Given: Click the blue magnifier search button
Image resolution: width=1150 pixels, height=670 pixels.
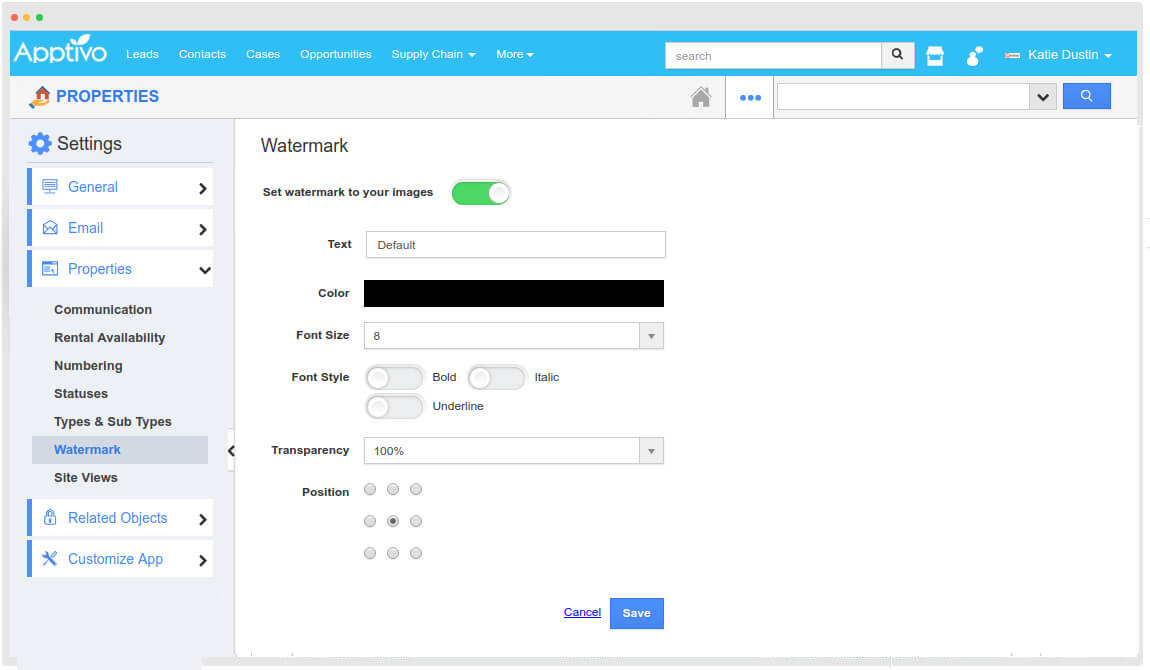Looking at the screenshot, I should tap(1086, 96).
